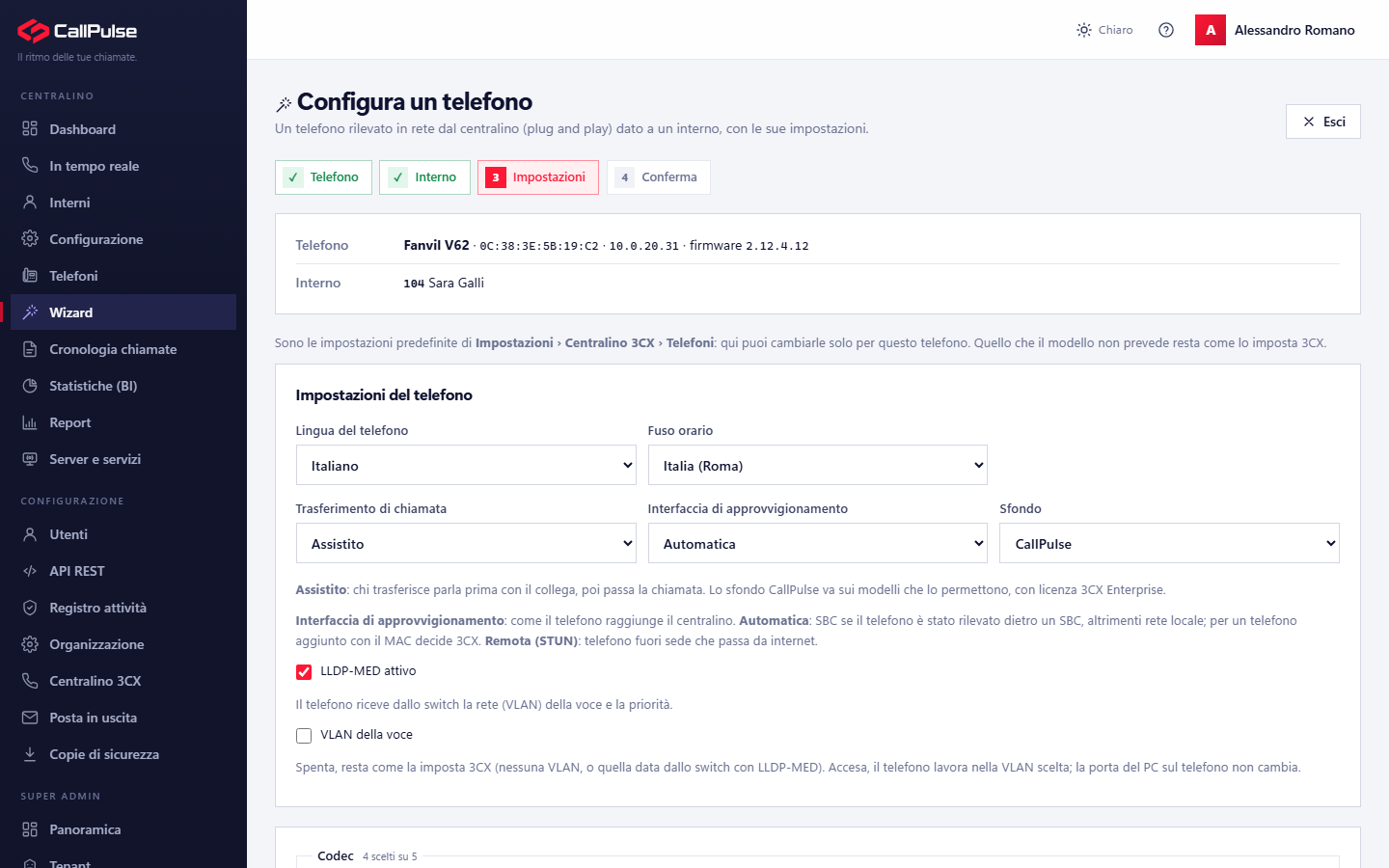Open the Sfondo dropdown
Screen dimensions: 1389x868
[x=1169, y=543]
